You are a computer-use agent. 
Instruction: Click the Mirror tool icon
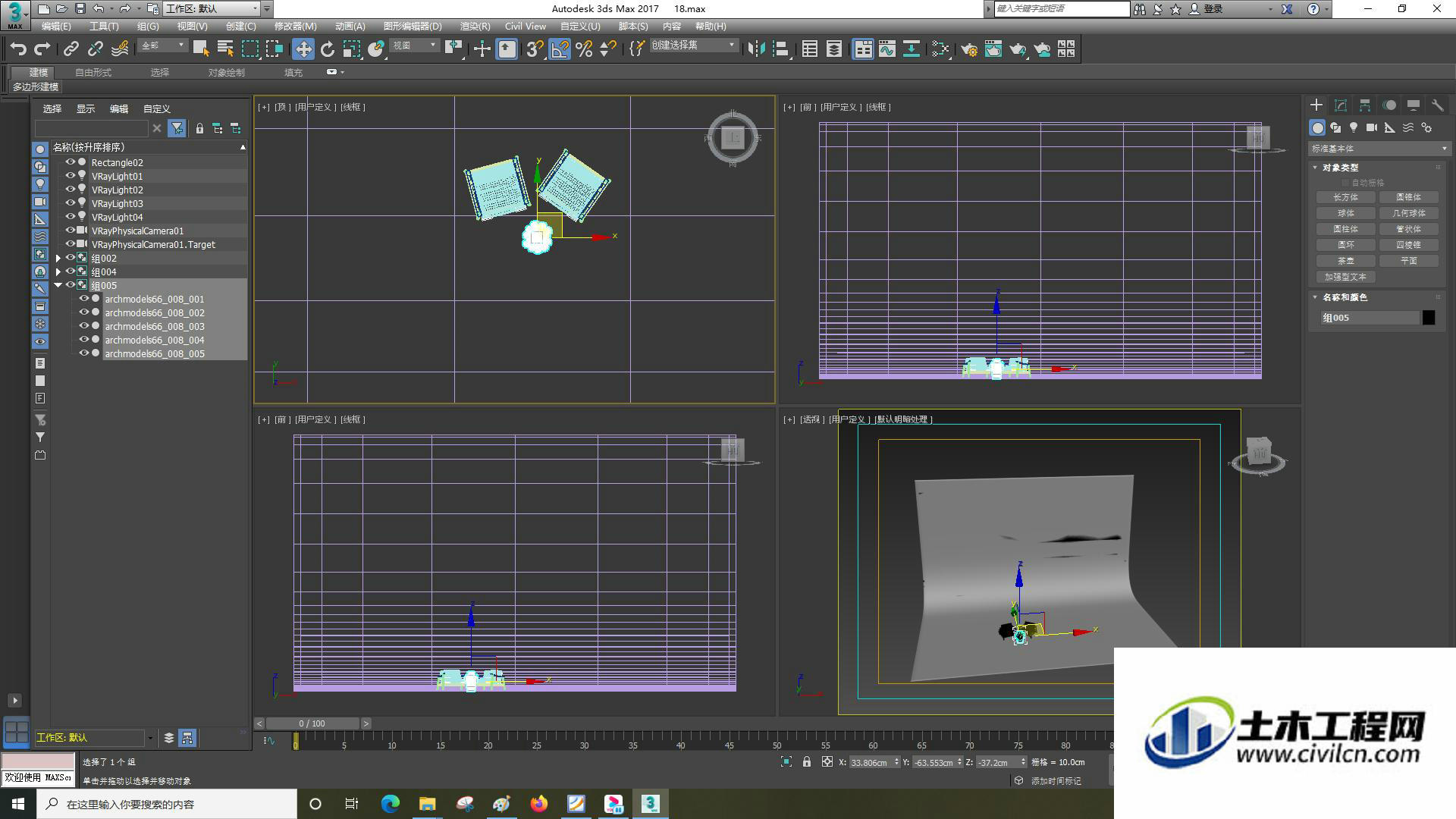tap(756, 49)
